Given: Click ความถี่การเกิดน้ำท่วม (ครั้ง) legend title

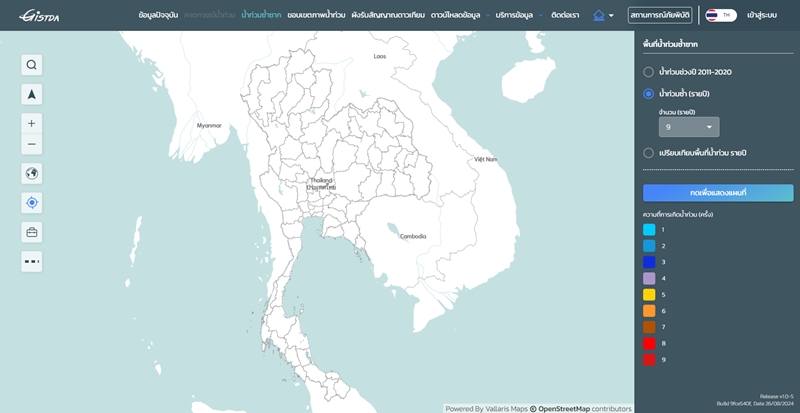Looking at the screenshot, I should pyautogui.click(x=678, y=214).
